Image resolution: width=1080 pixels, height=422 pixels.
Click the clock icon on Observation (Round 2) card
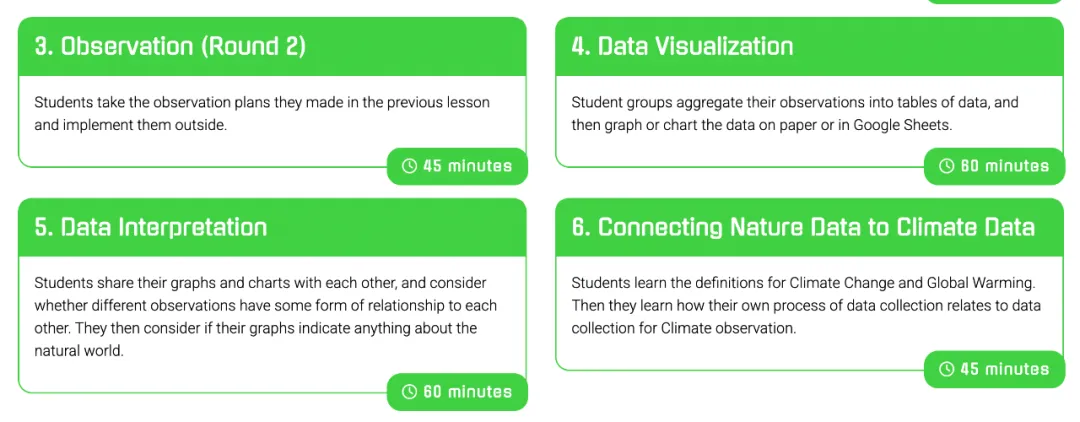(409, 166)
